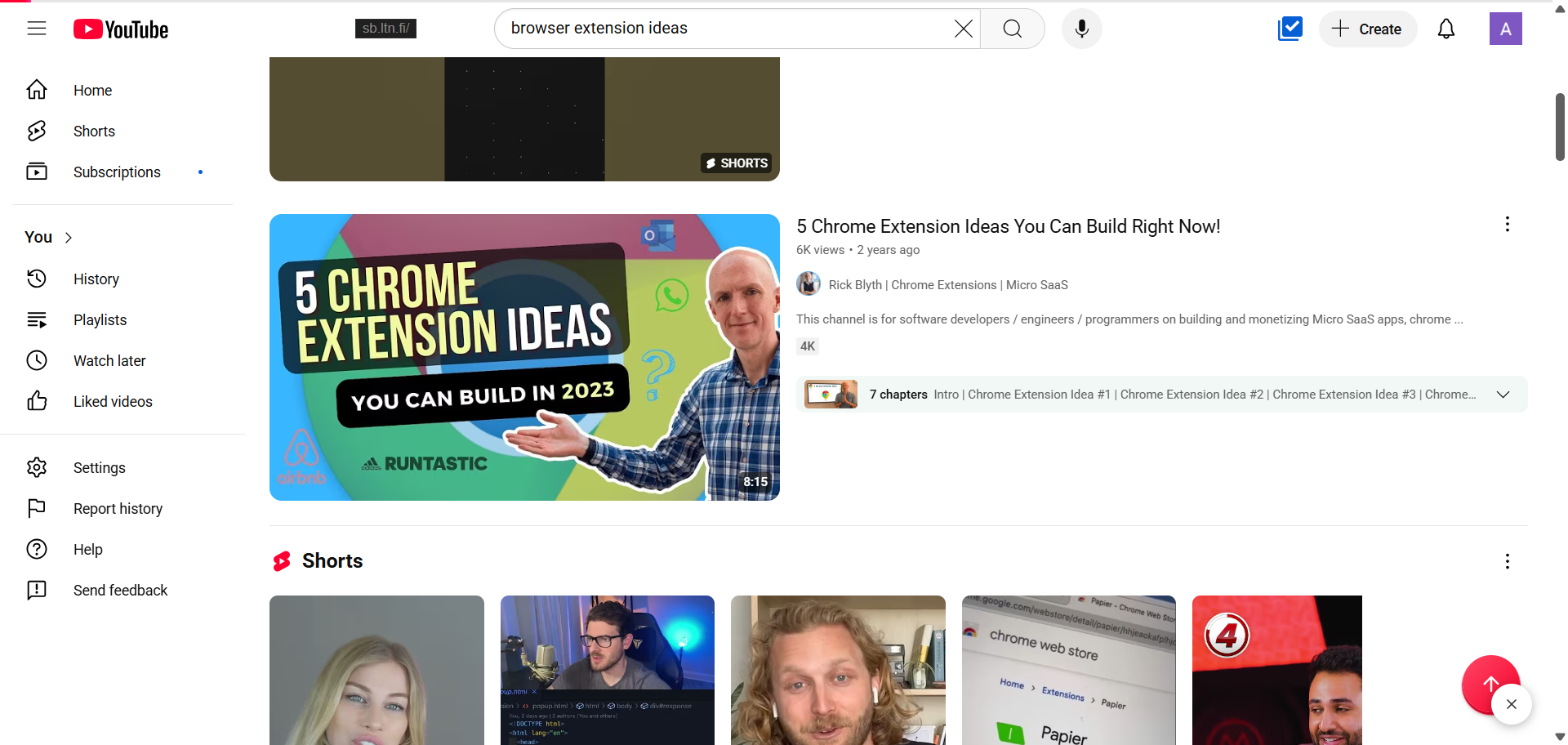Click the History clock icon
The width and height of the screenshot is (1568, 745).
[37, 279]
